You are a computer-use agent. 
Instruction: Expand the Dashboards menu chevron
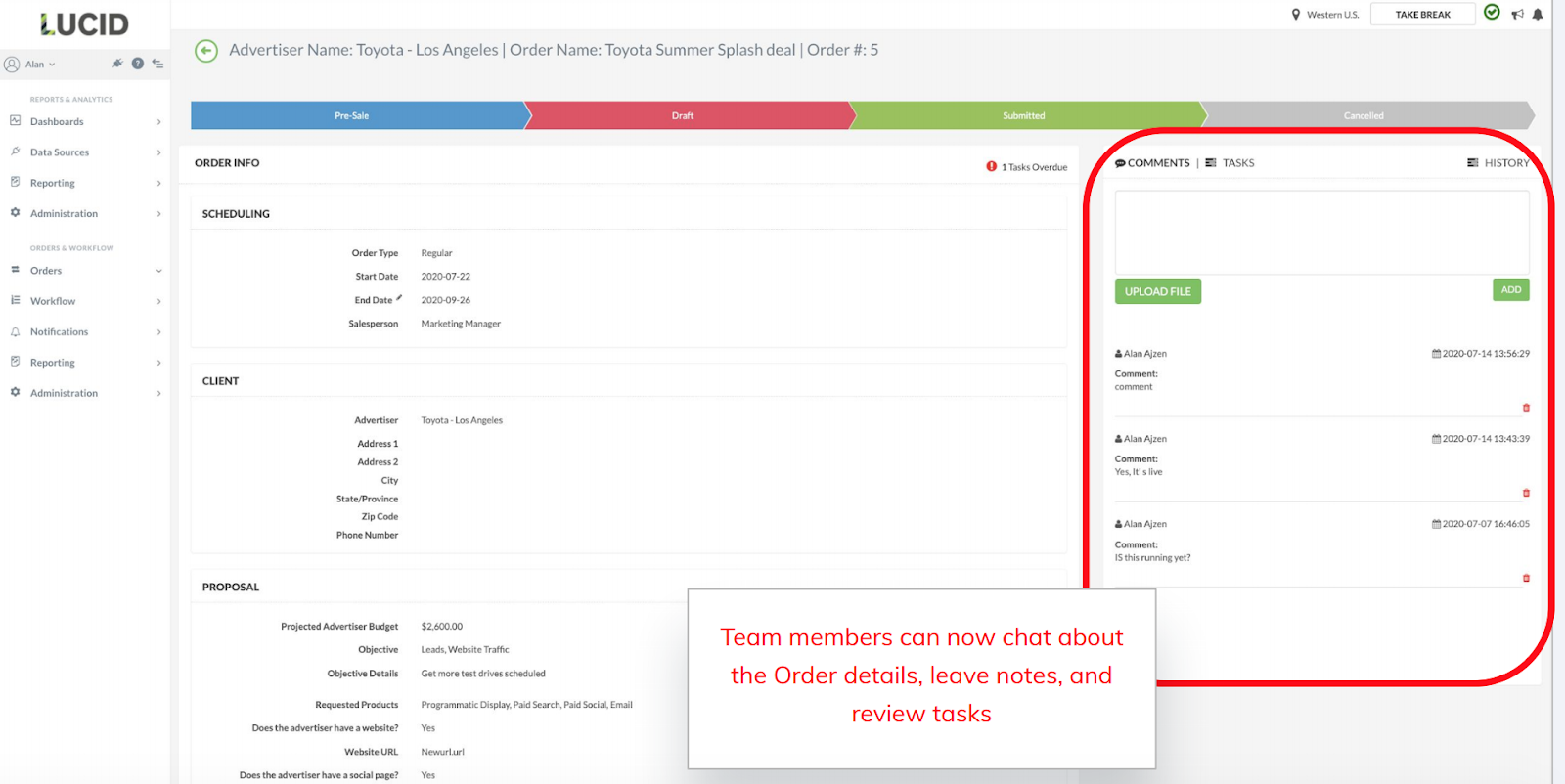pyautogui.click(x=158, y=122)
